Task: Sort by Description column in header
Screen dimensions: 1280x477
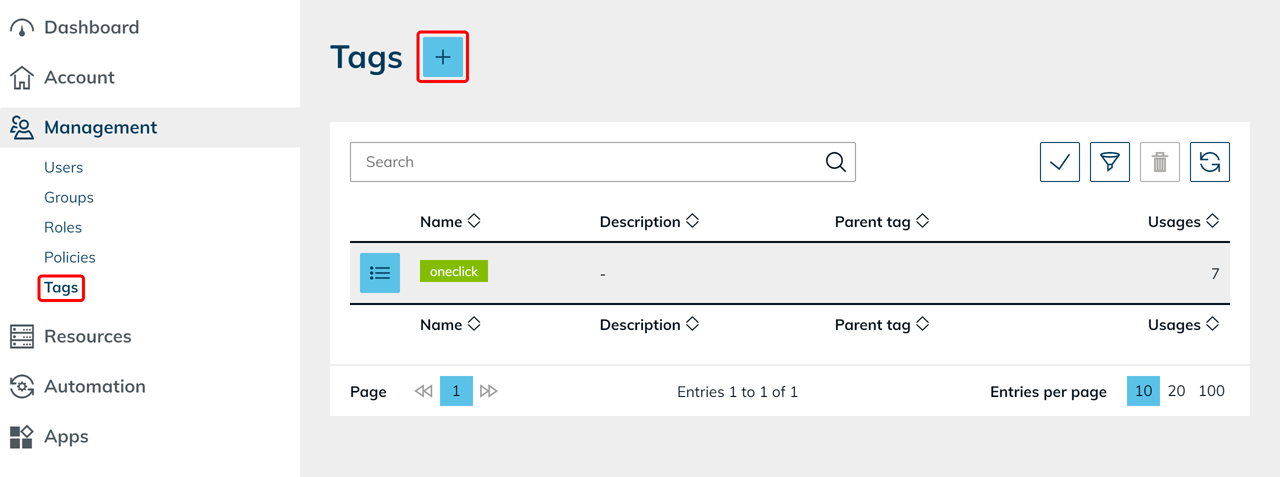Action: [648, 222]
